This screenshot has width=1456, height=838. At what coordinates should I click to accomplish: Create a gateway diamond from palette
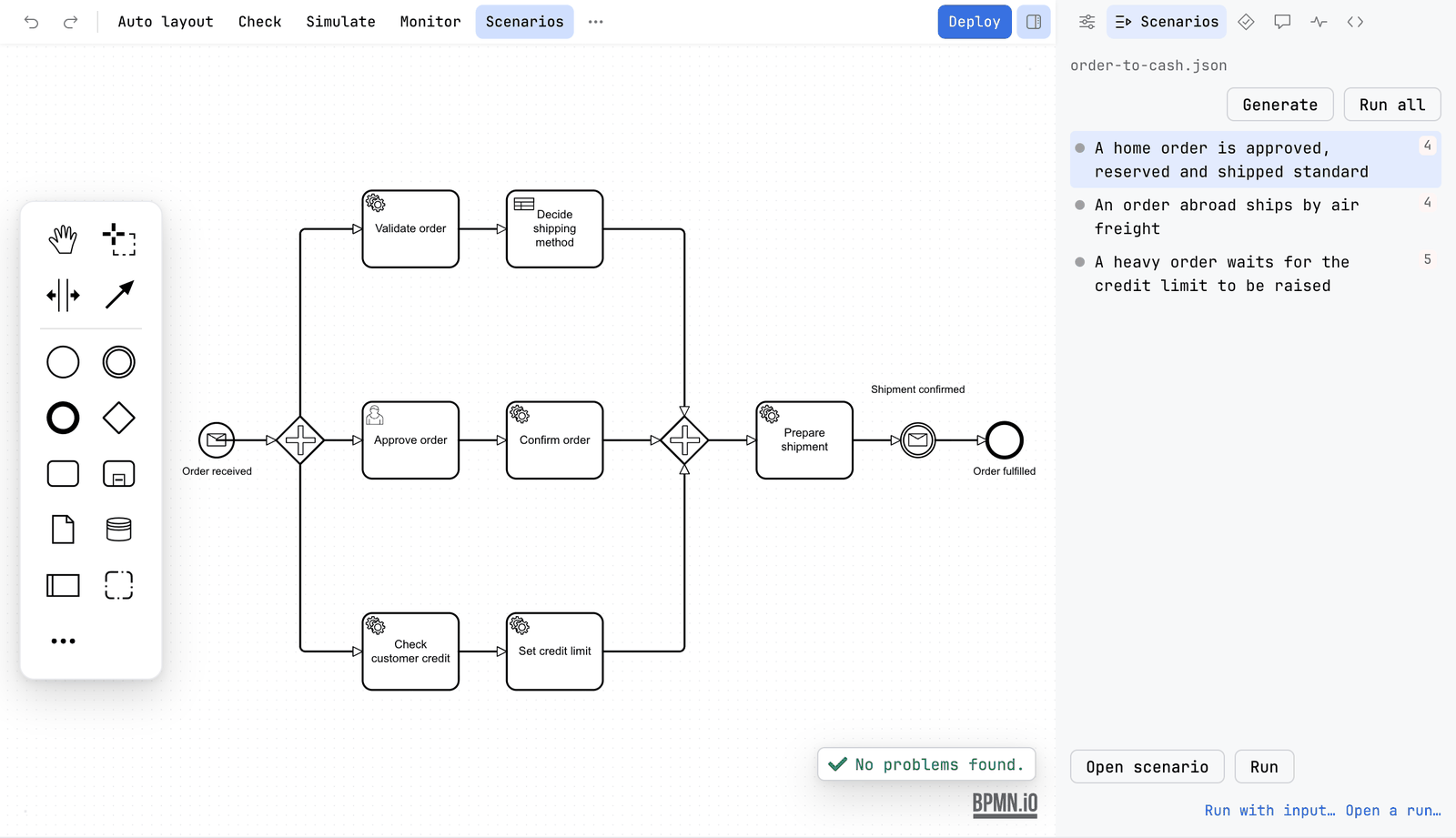pos(119,419)
